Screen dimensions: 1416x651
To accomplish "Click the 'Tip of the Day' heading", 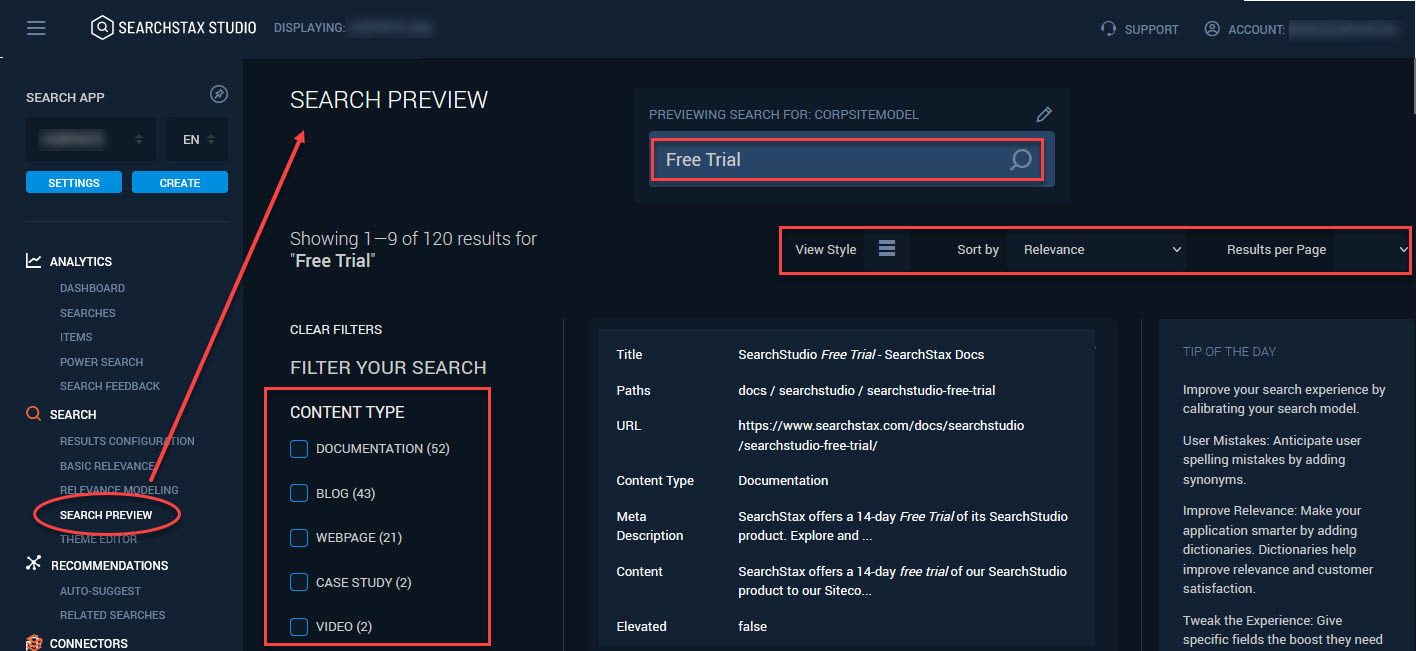I will 1229,352.
